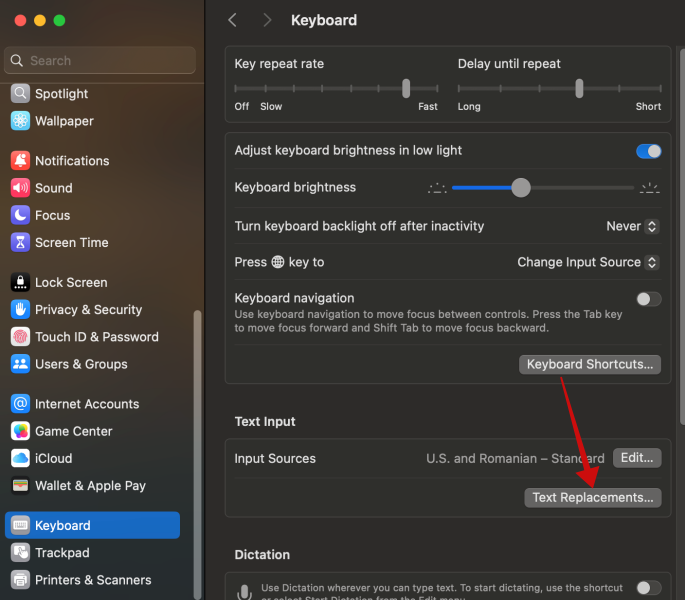This screenshot has width=685, height=600.
Task: Click 'U.S. and Romanian – Standard' text
Action: point(515,458)
